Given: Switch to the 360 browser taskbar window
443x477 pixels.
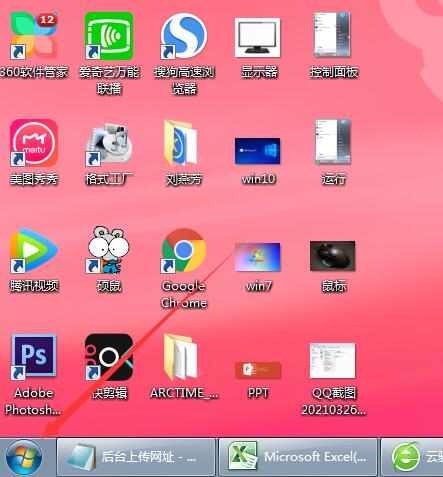Looking at the screenshot, I should (412, 457).
